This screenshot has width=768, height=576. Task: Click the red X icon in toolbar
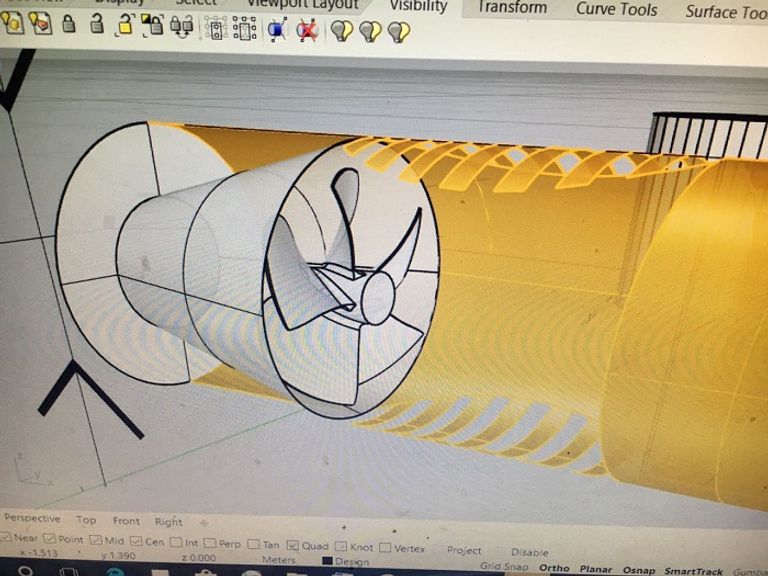[307, 31]
